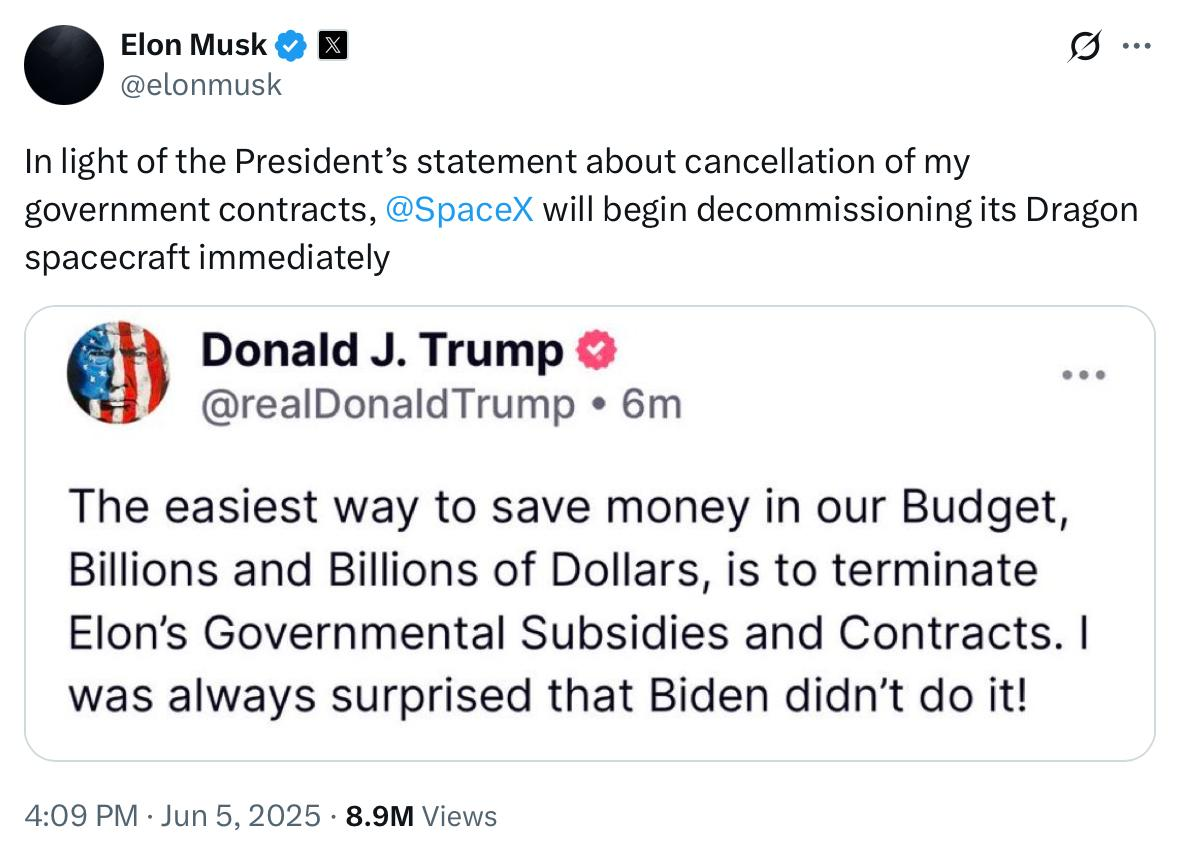Click the 4:09 PM timestamp
Viewport: 1185px width, 862px height.
(82, 816)
